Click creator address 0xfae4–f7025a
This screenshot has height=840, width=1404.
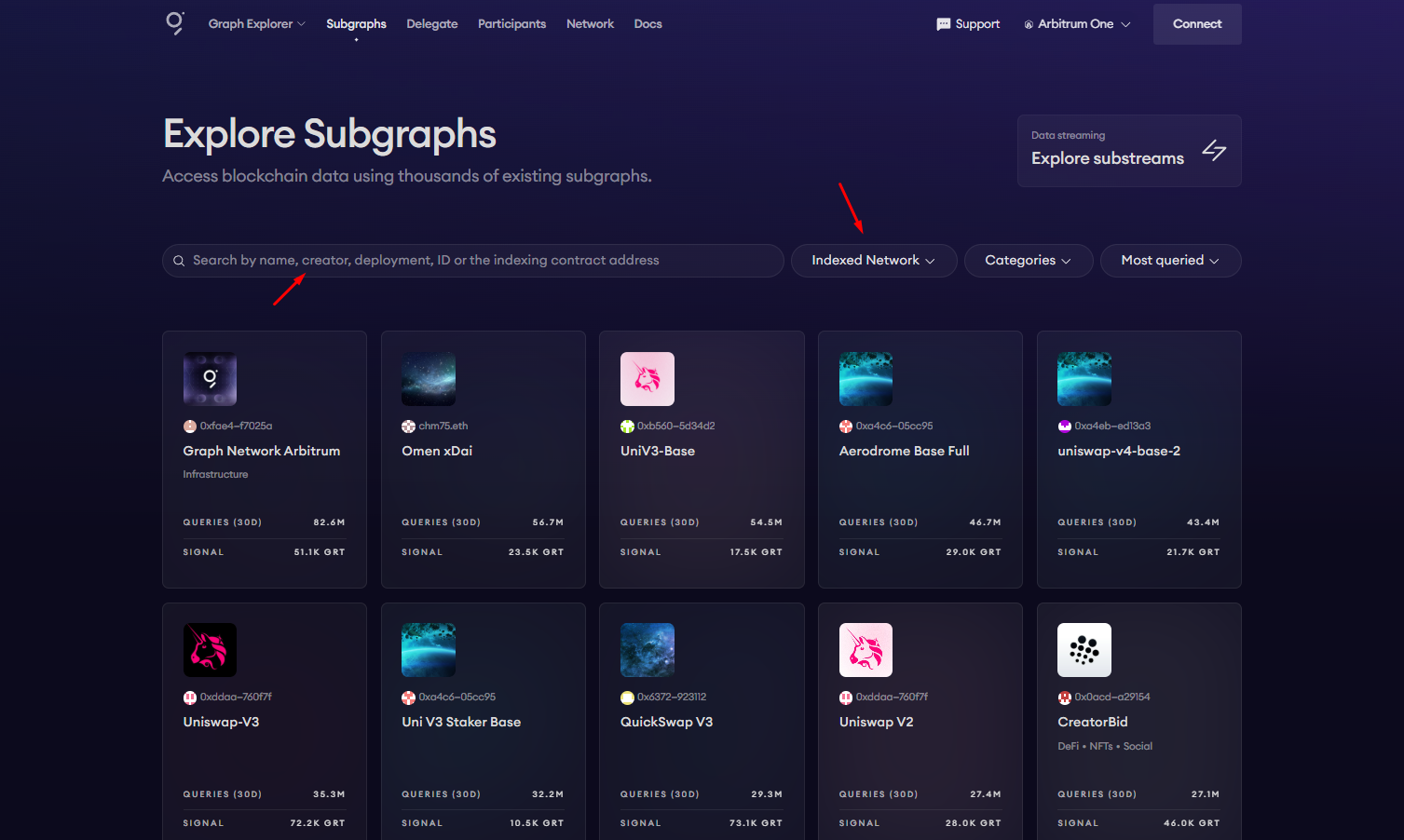click(236, 427)
